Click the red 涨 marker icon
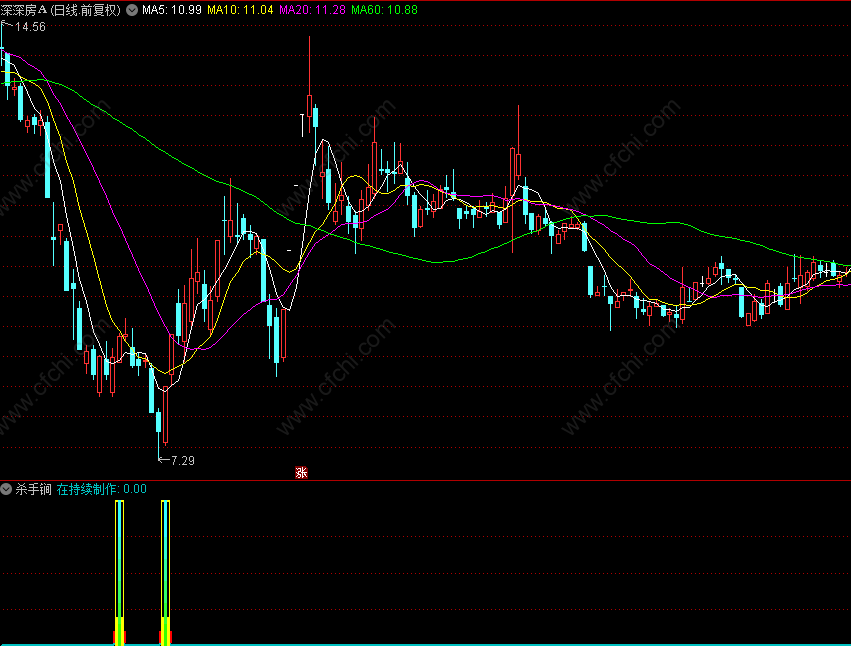Viewport: 851px width, 646px height. 301,472
